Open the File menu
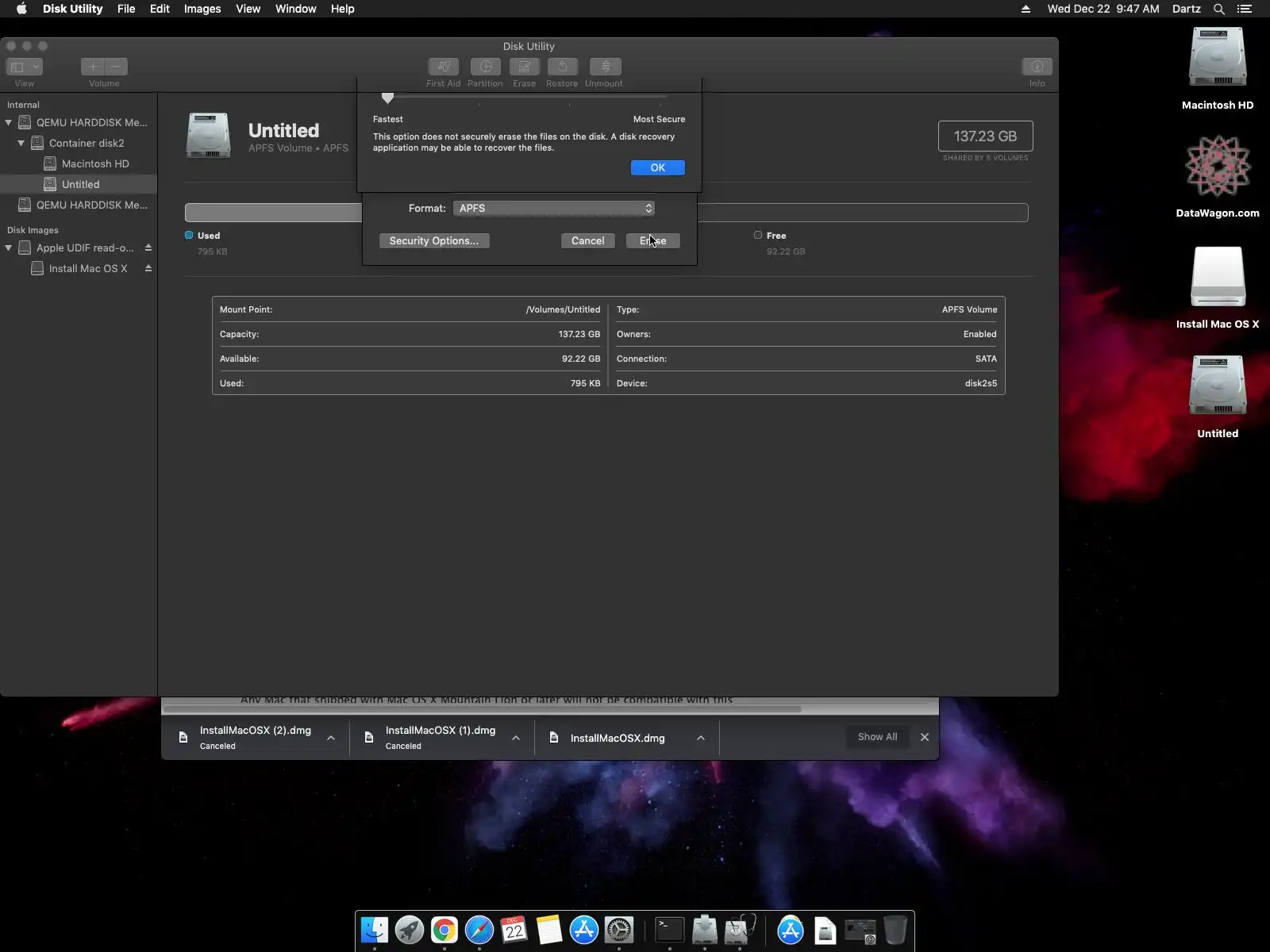 click(x=126, y=9)
